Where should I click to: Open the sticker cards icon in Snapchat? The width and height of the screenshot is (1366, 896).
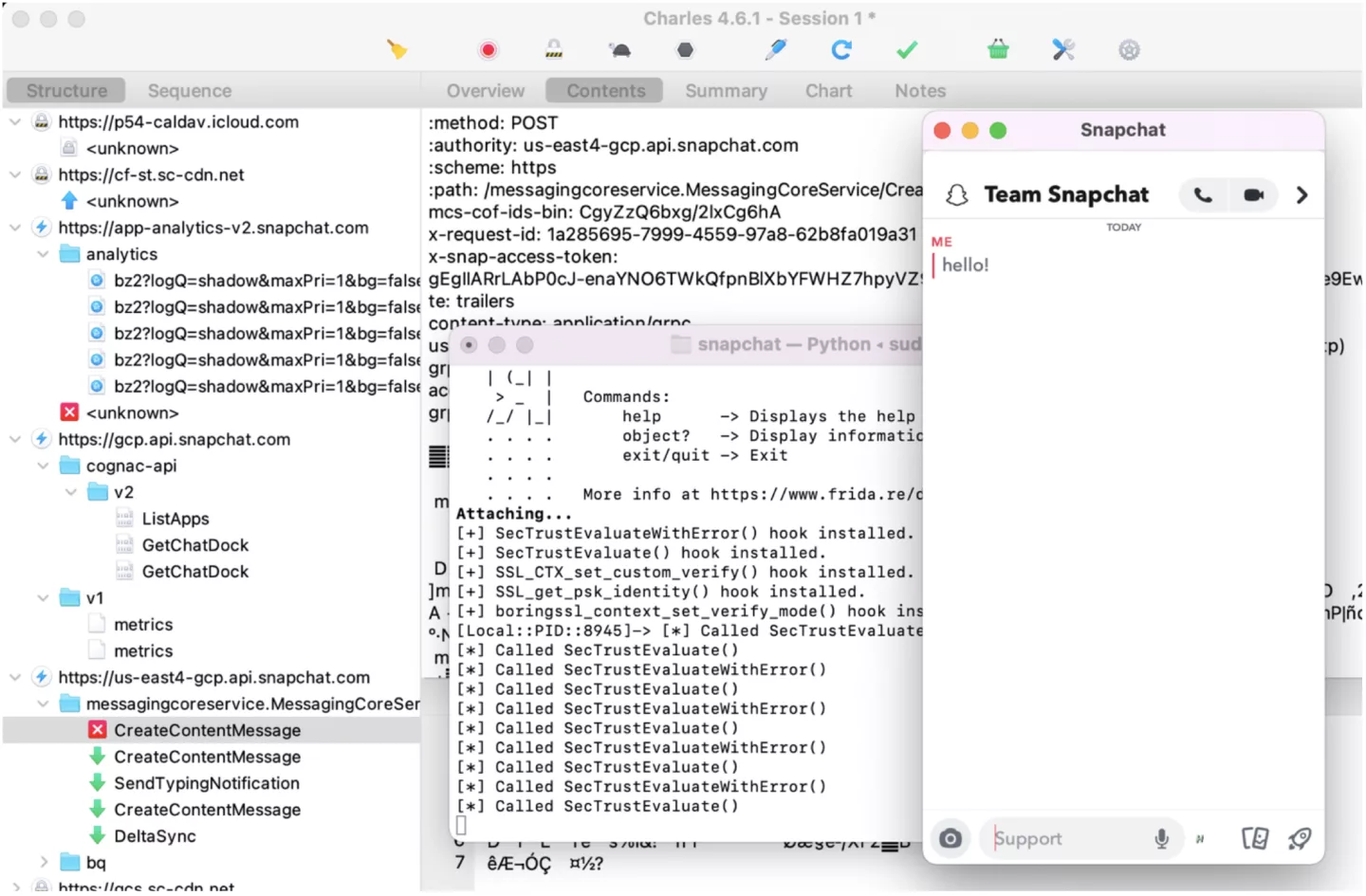point(1254,838)
